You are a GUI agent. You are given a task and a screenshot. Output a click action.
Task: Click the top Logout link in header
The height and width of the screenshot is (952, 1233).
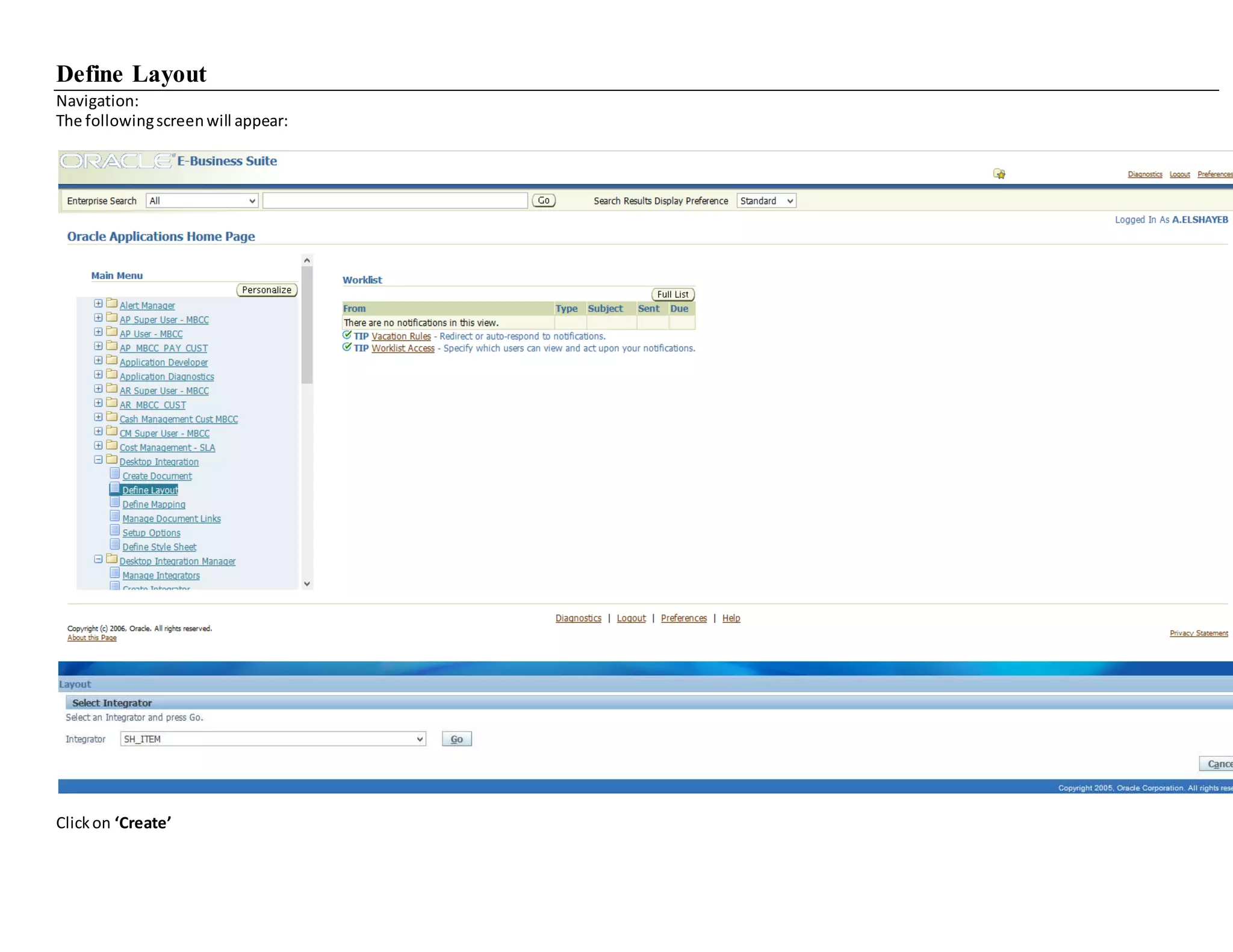pyautogui.click(x=1180, y=175)
